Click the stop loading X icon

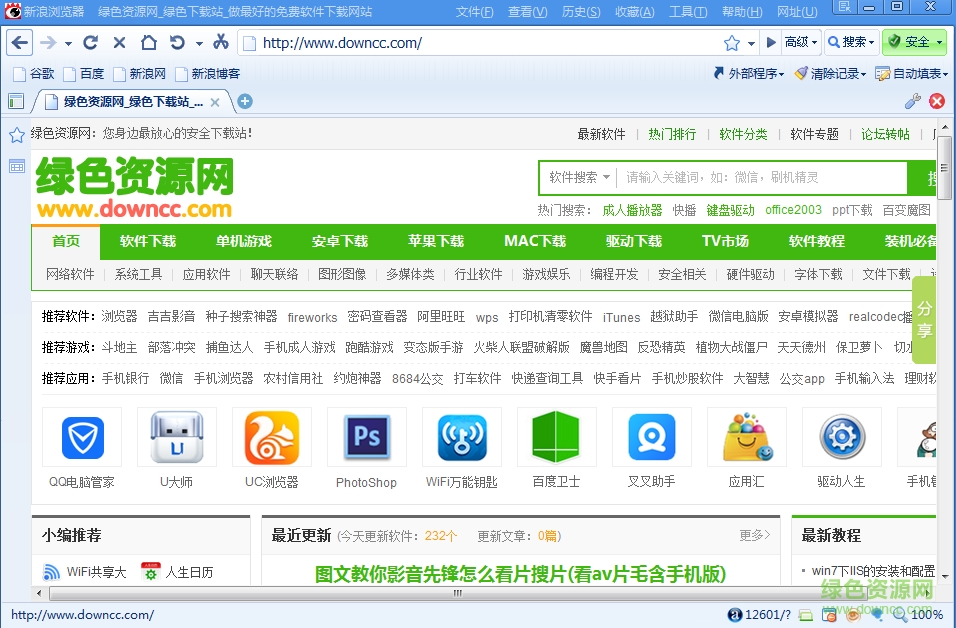tap(119, 43)
